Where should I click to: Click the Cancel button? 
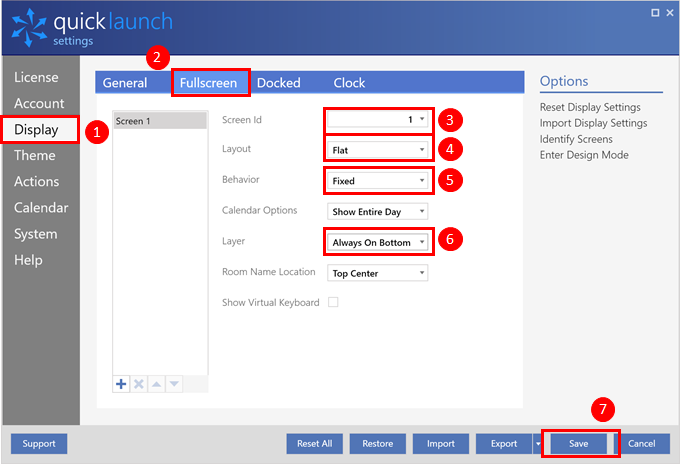[x=642, y=444]
